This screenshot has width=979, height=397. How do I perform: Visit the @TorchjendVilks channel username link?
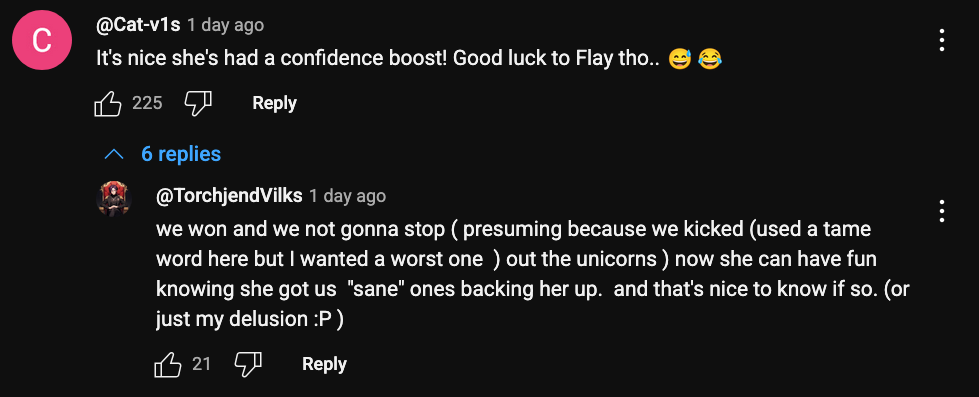click(229, 196)
